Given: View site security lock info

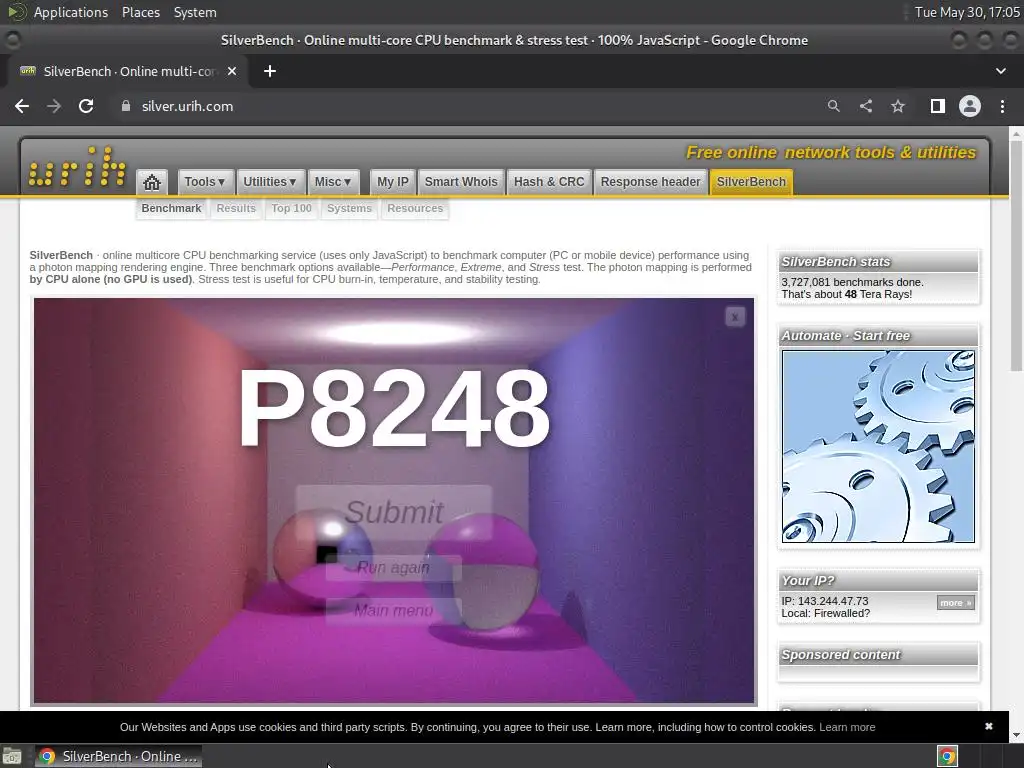Looking at the screenshot, I should tap(126, 106).
